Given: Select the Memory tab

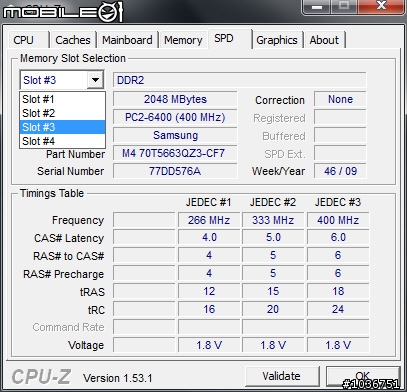Looking at the screenshot, I should click(183, 40).
